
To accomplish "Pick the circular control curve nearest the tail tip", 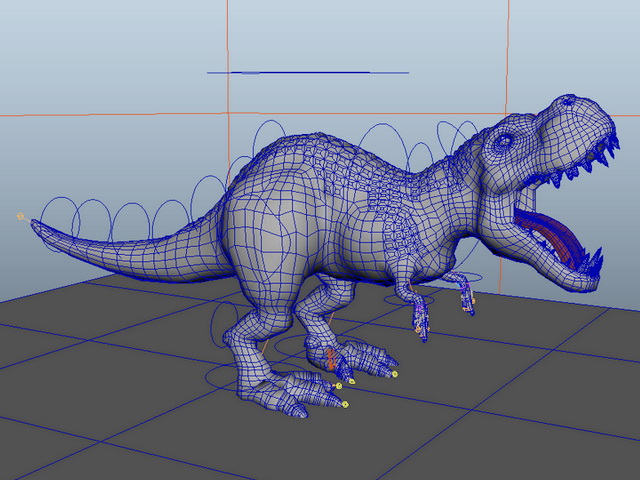I will click(x=60, y=220).
